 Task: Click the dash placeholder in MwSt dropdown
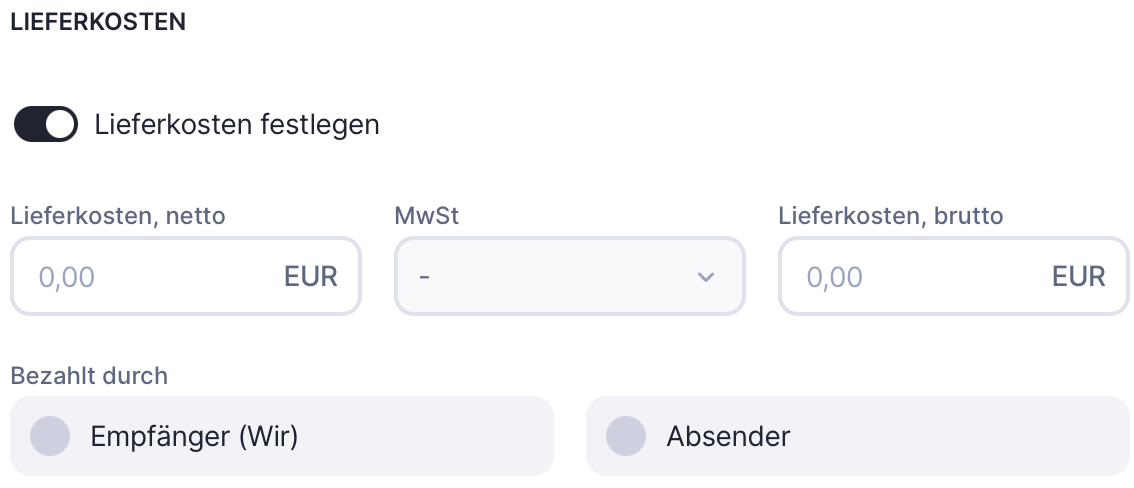[x=425, y=276]
